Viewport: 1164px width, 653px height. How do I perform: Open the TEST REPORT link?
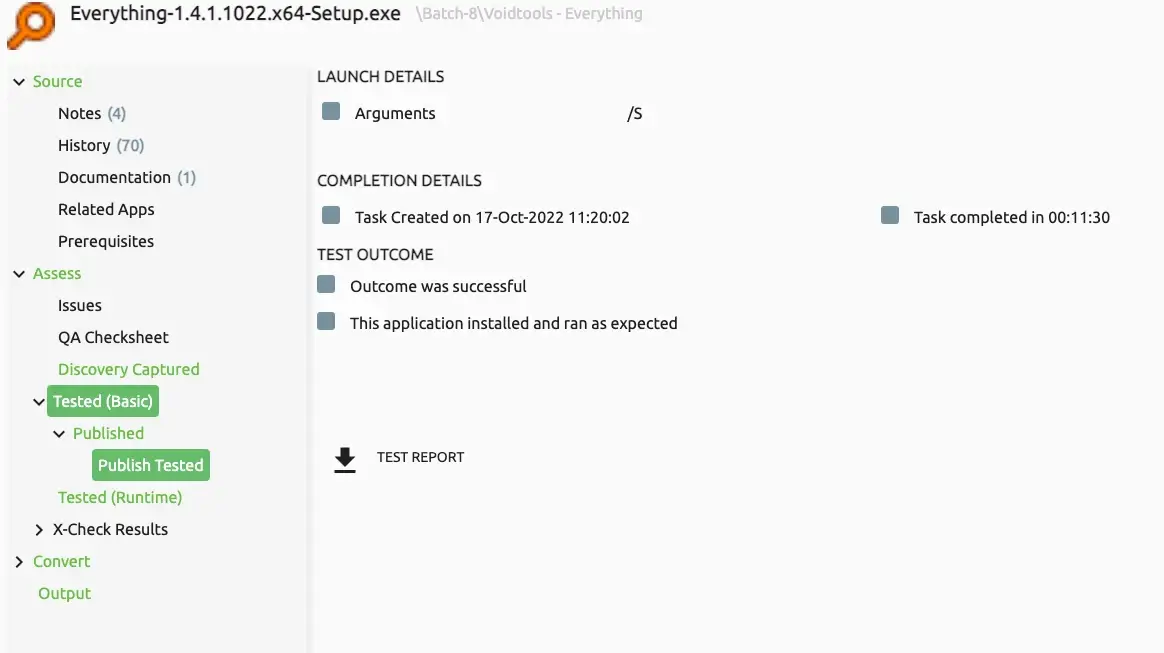point(420,457)
